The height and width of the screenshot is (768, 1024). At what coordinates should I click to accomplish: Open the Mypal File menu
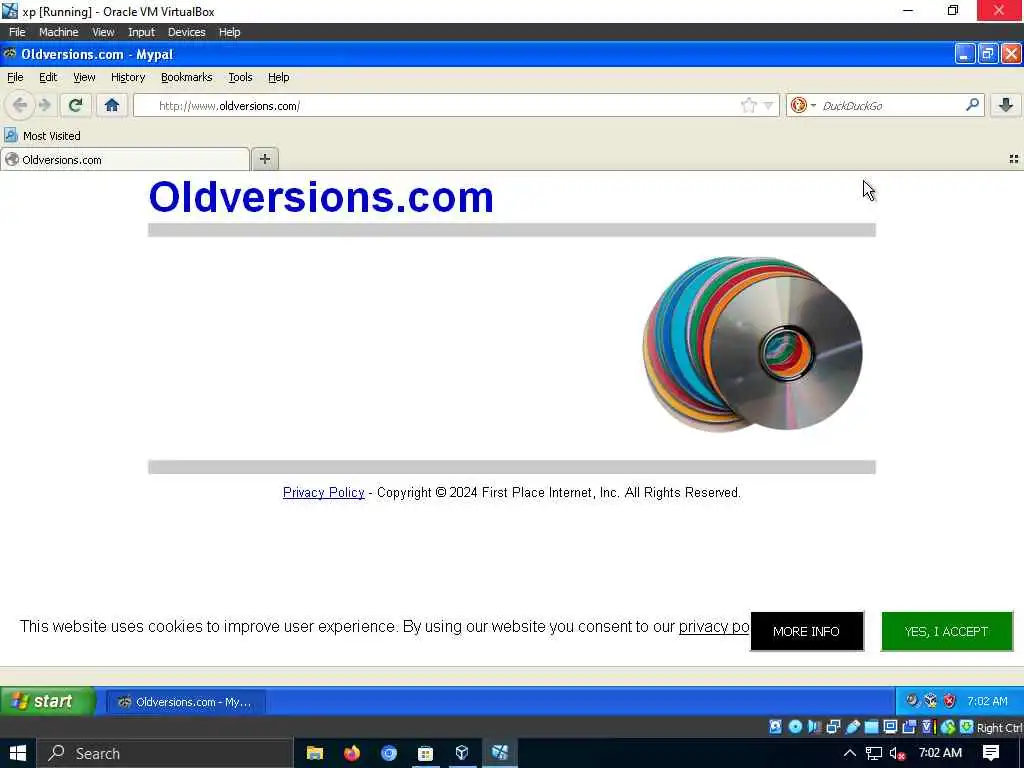(x=15, y=77)
